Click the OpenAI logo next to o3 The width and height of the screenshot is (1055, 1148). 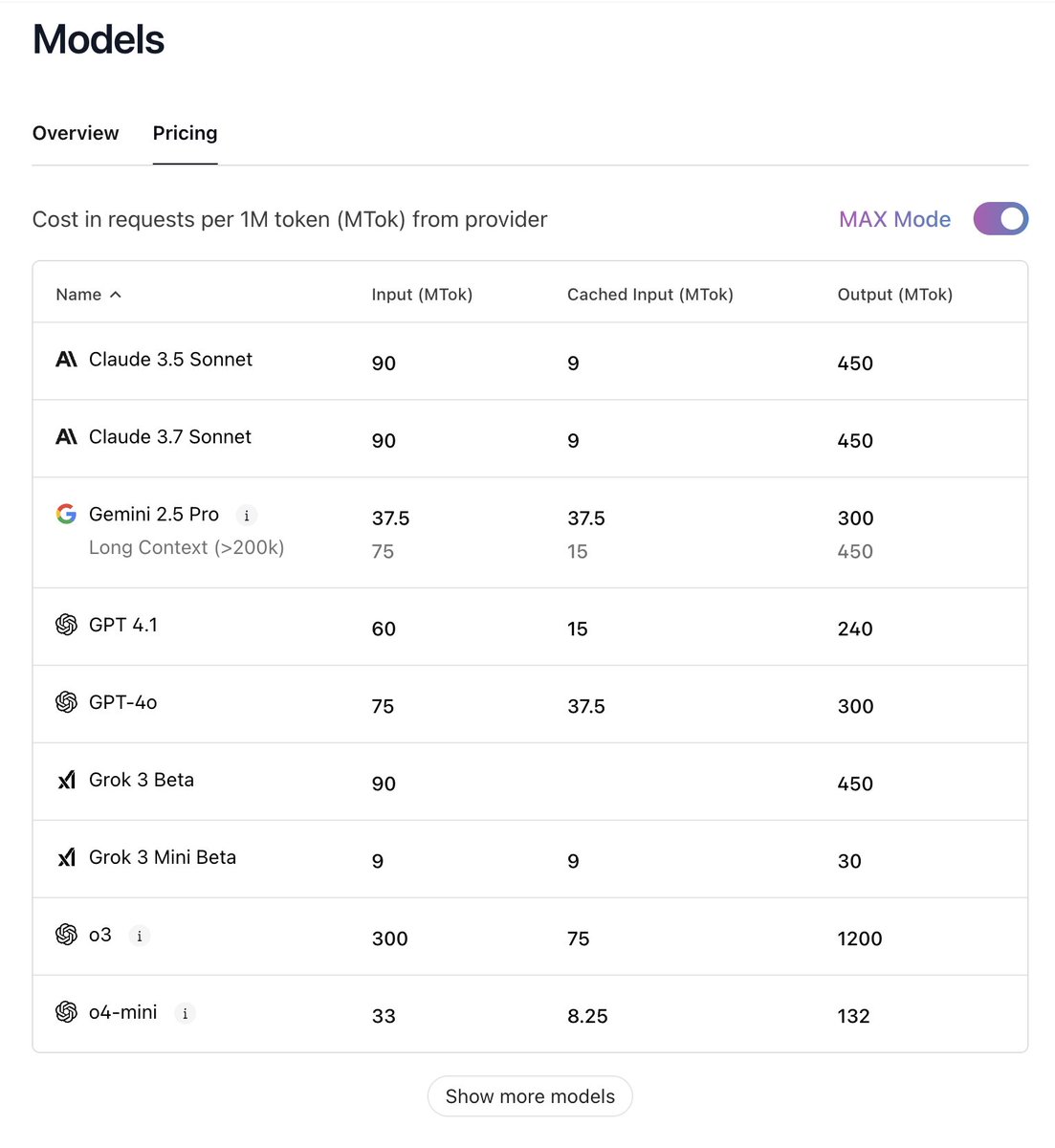(66, 935)
